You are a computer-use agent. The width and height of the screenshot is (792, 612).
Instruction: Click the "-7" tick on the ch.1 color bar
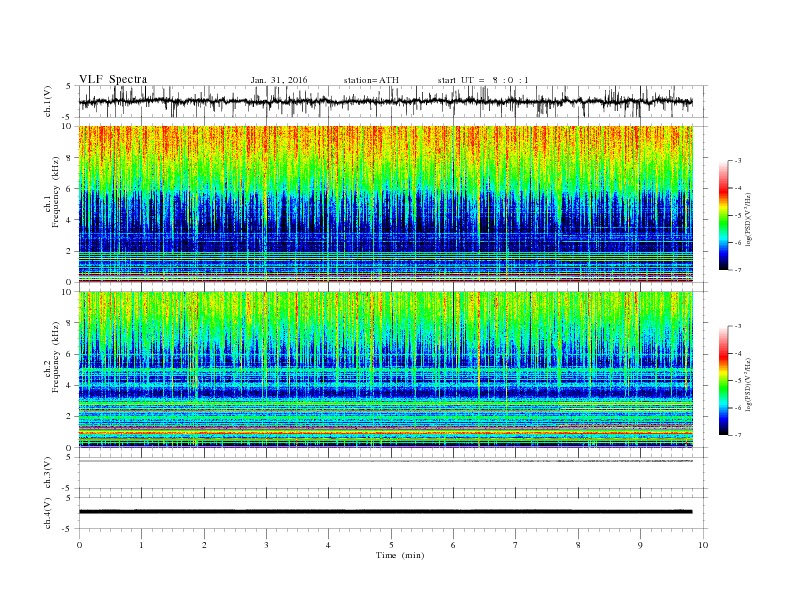pos(738,270)
